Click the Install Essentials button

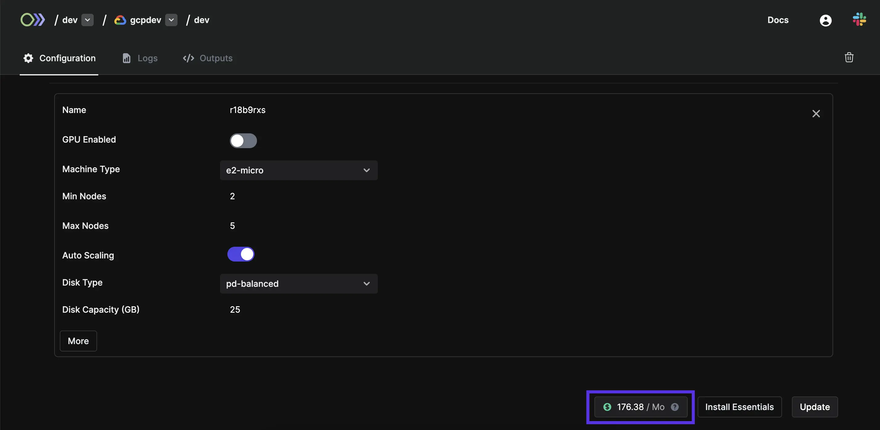pyautogui.click(x=739, y=407)
